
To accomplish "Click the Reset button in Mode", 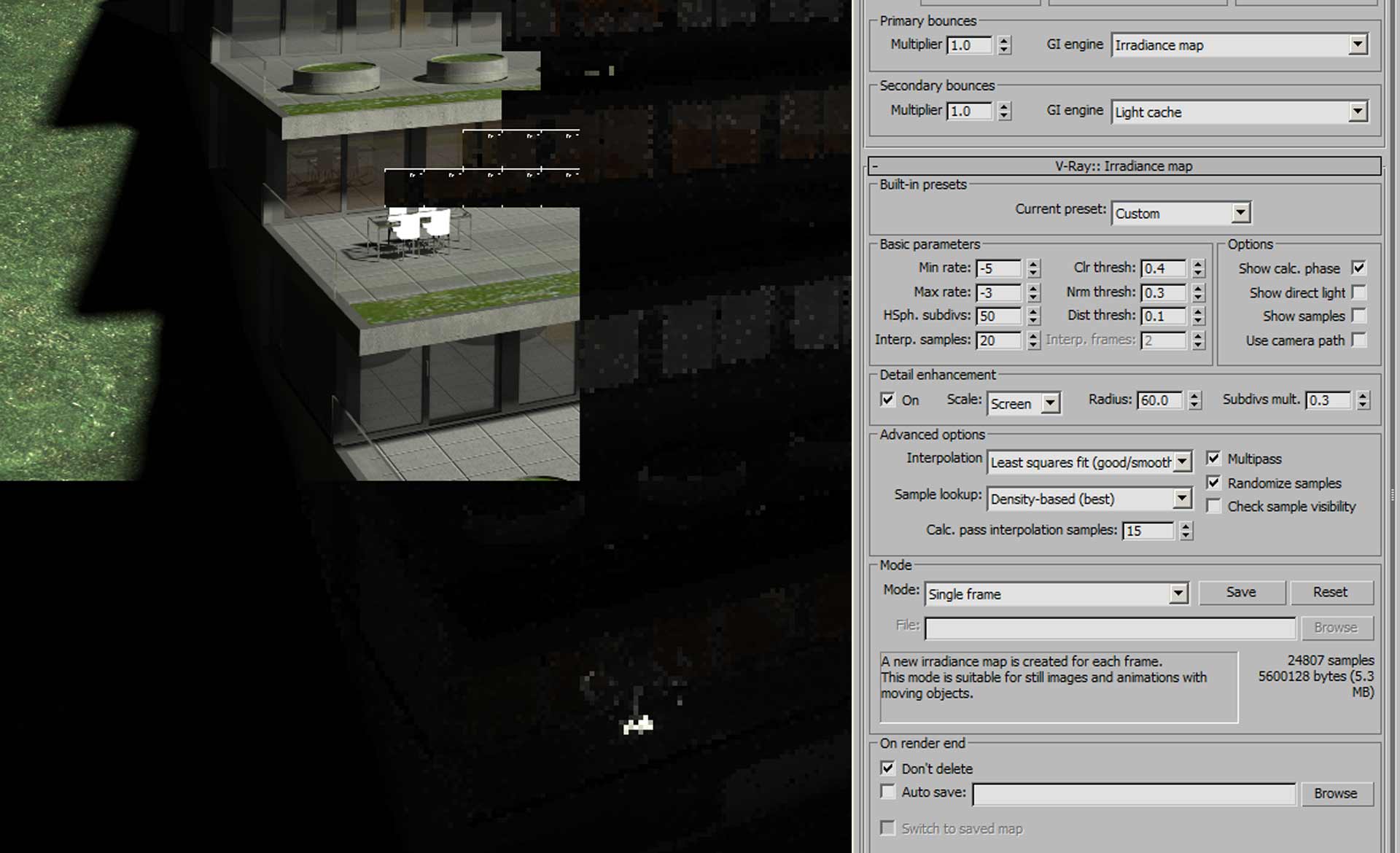I will click(x=1331, y=592).
